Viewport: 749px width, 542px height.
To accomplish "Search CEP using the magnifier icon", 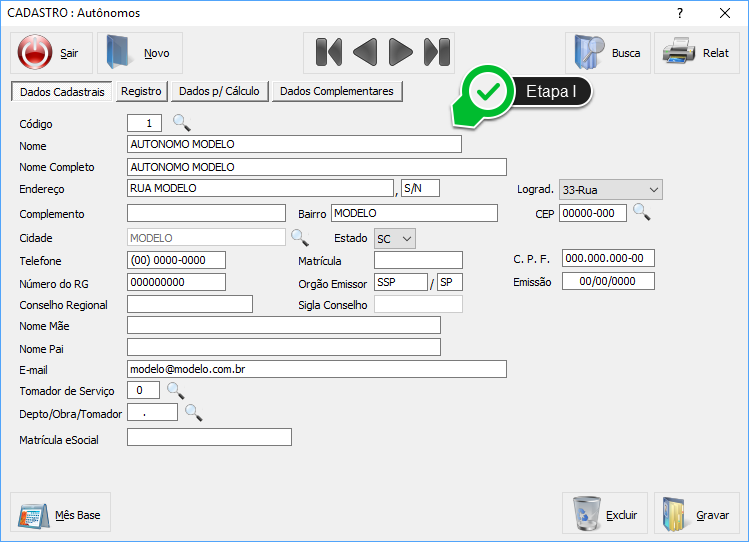I will pyautogui.click(x=641, y=213).
